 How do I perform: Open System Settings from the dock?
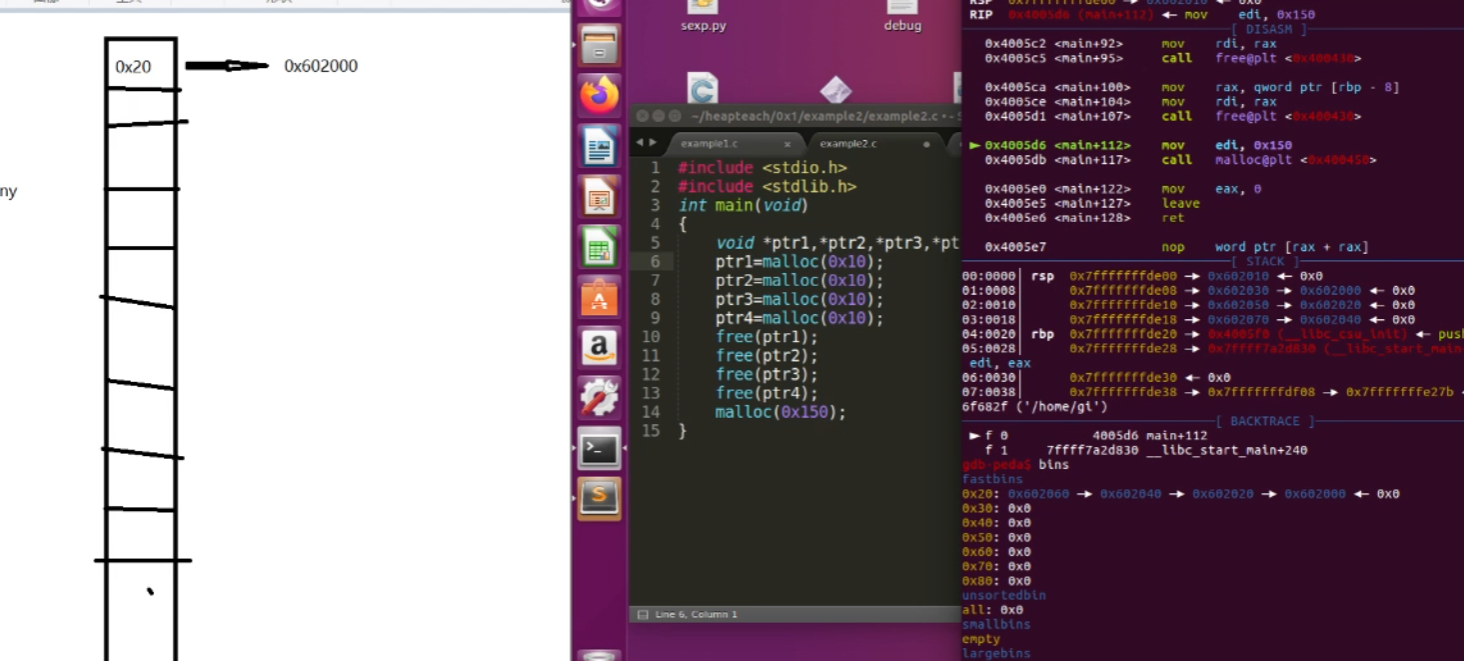pyautogui.click(x=599, y=398)
